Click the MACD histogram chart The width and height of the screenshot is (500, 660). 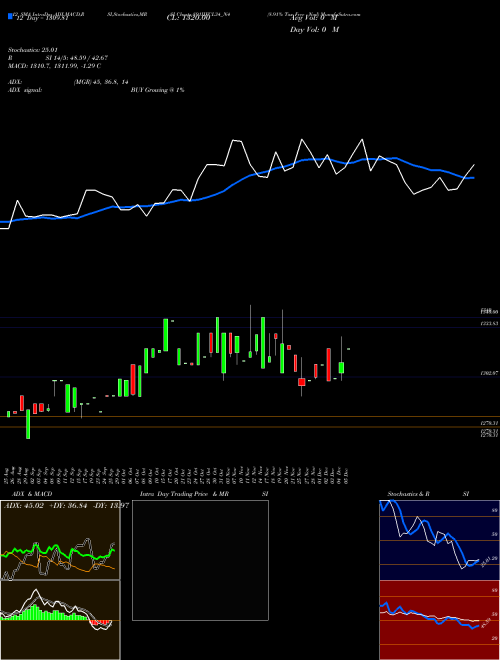pyautogui.click(x=60, y=620)
